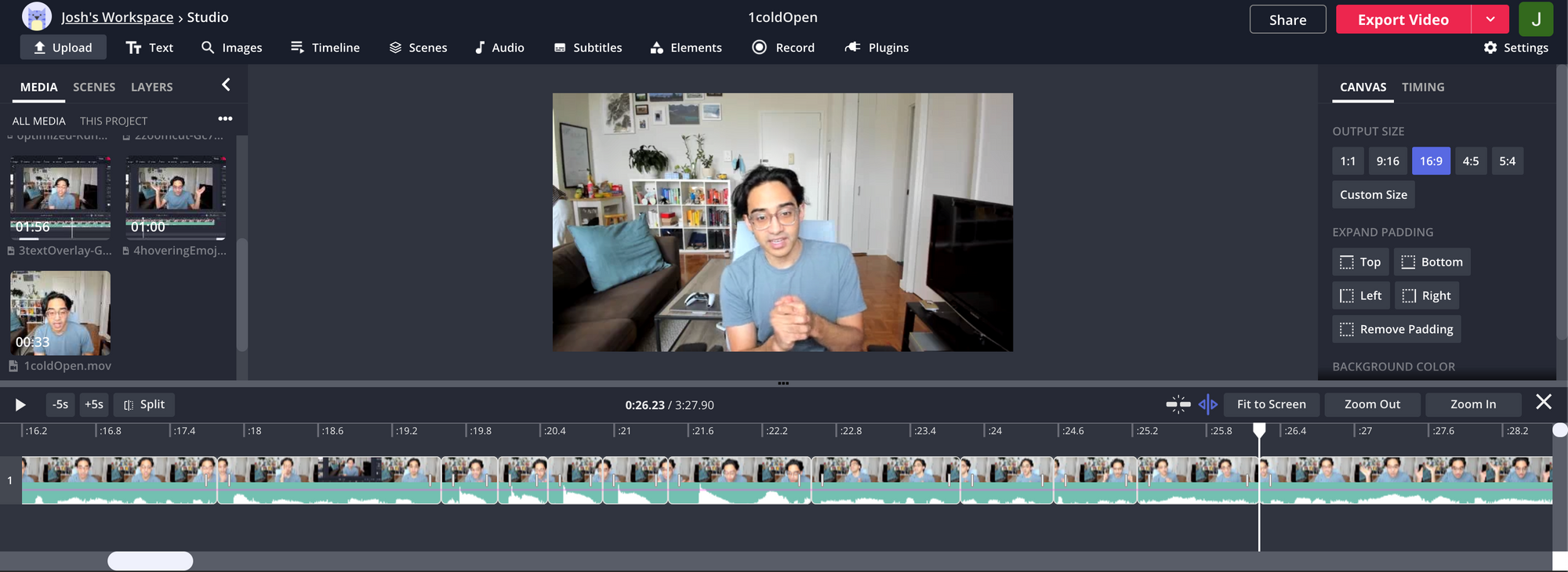Collapse the media panel with chevron

click(x=226, y=85)
